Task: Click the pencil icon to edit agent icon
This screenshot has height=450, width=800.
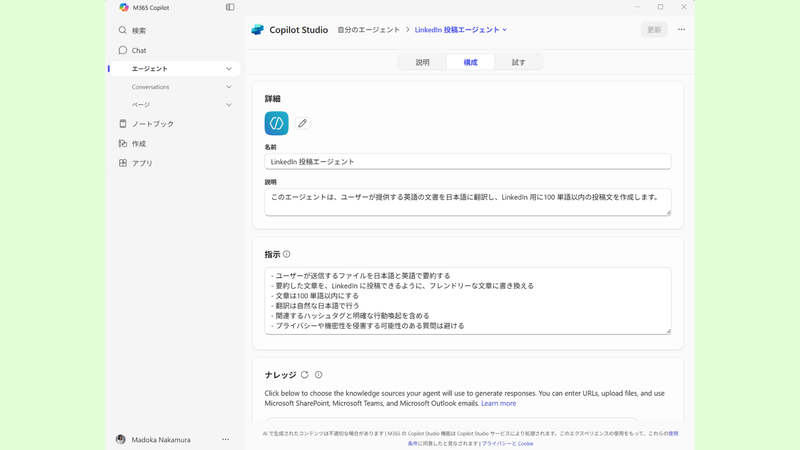Action: pyautogui.click(x=302, y=123)
